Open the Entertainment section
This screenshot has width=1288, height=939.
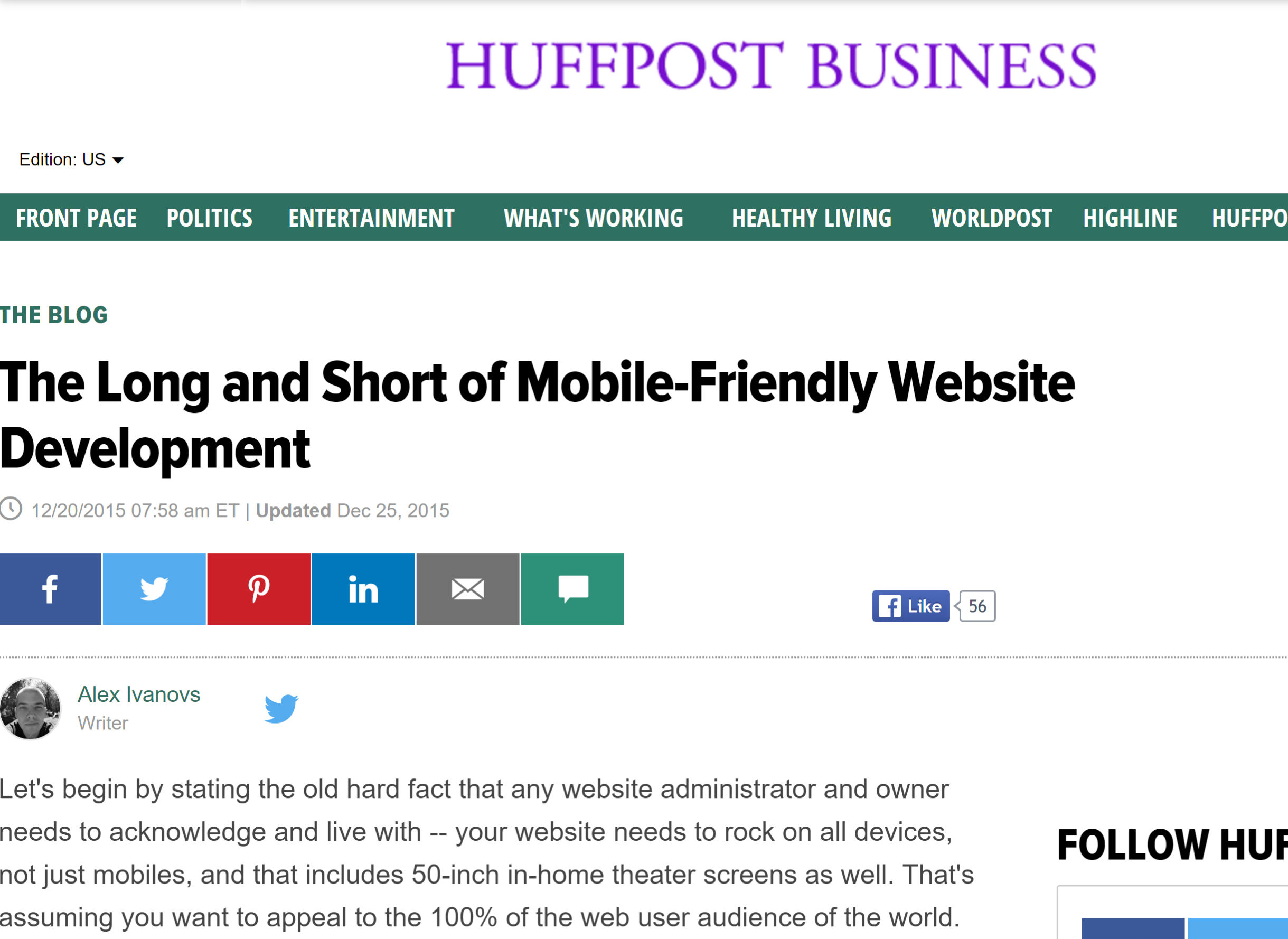(371, 218)
